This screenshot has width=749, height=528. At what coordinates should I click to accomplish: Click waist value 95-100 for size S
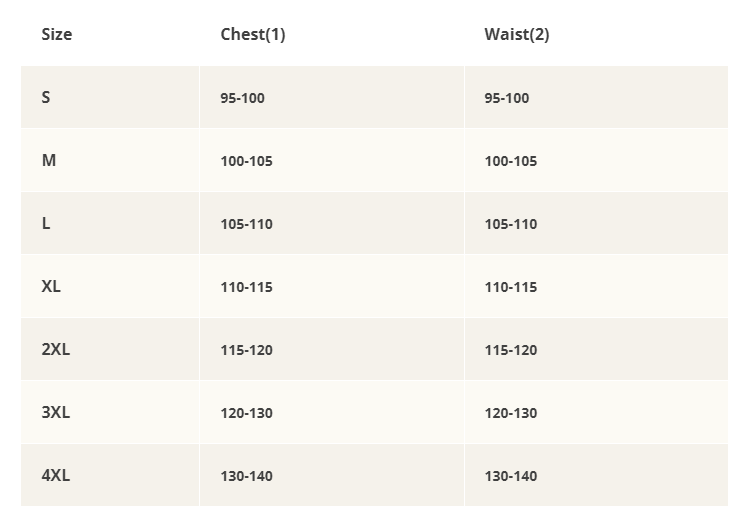click(506, 98)
